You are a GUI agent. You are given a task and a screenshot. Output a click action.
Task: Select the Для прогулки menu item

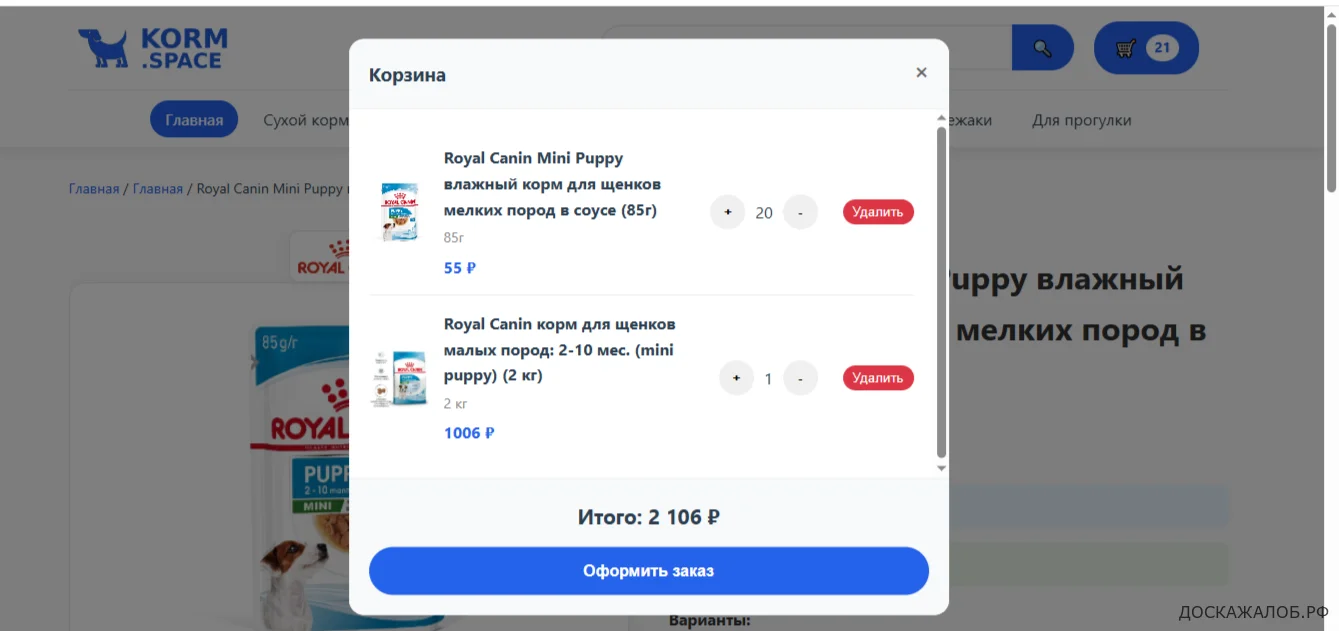[x=1082, y=120]
